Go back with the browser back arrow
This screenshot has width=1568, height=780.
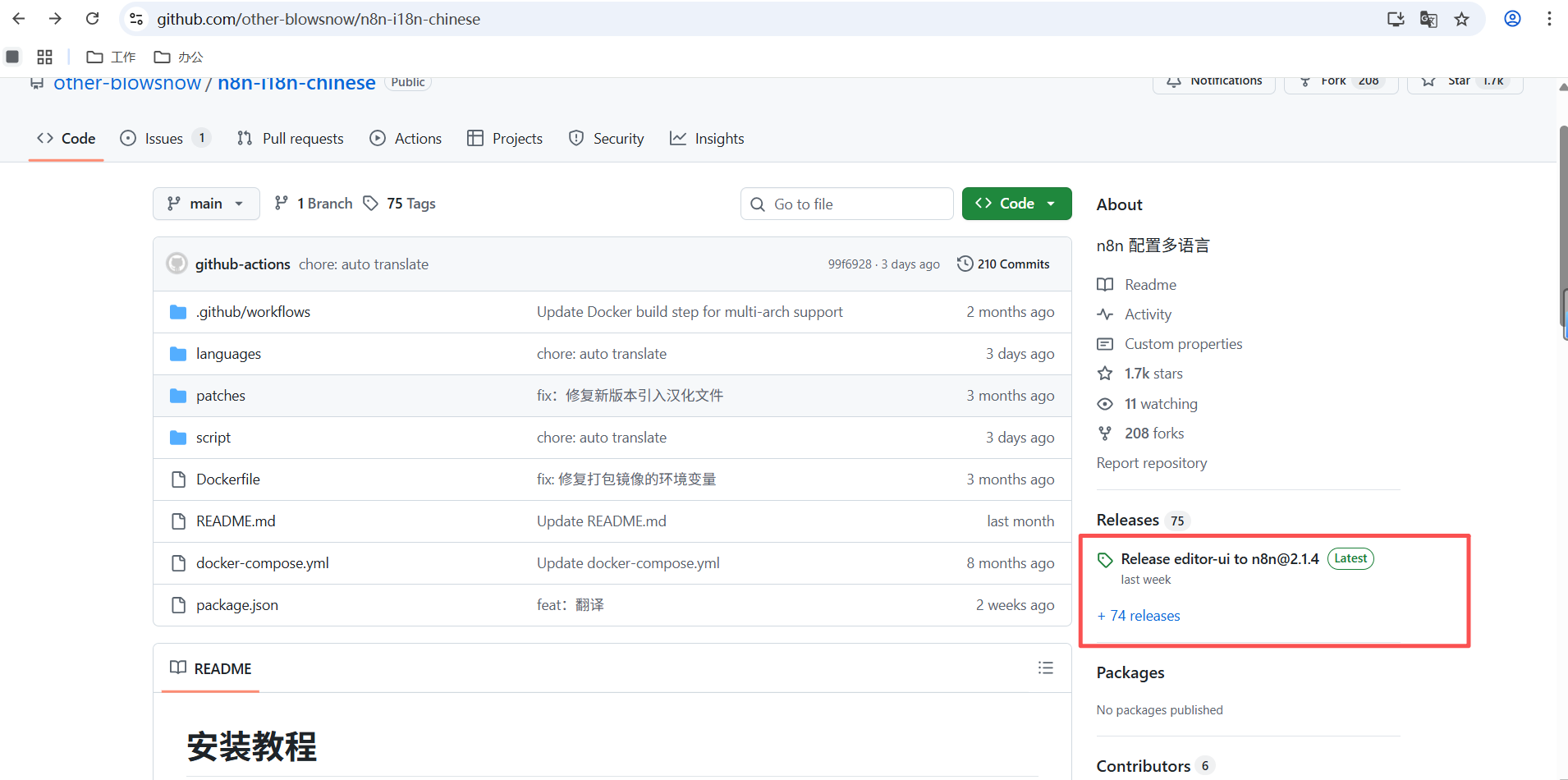tap(19, 19)
